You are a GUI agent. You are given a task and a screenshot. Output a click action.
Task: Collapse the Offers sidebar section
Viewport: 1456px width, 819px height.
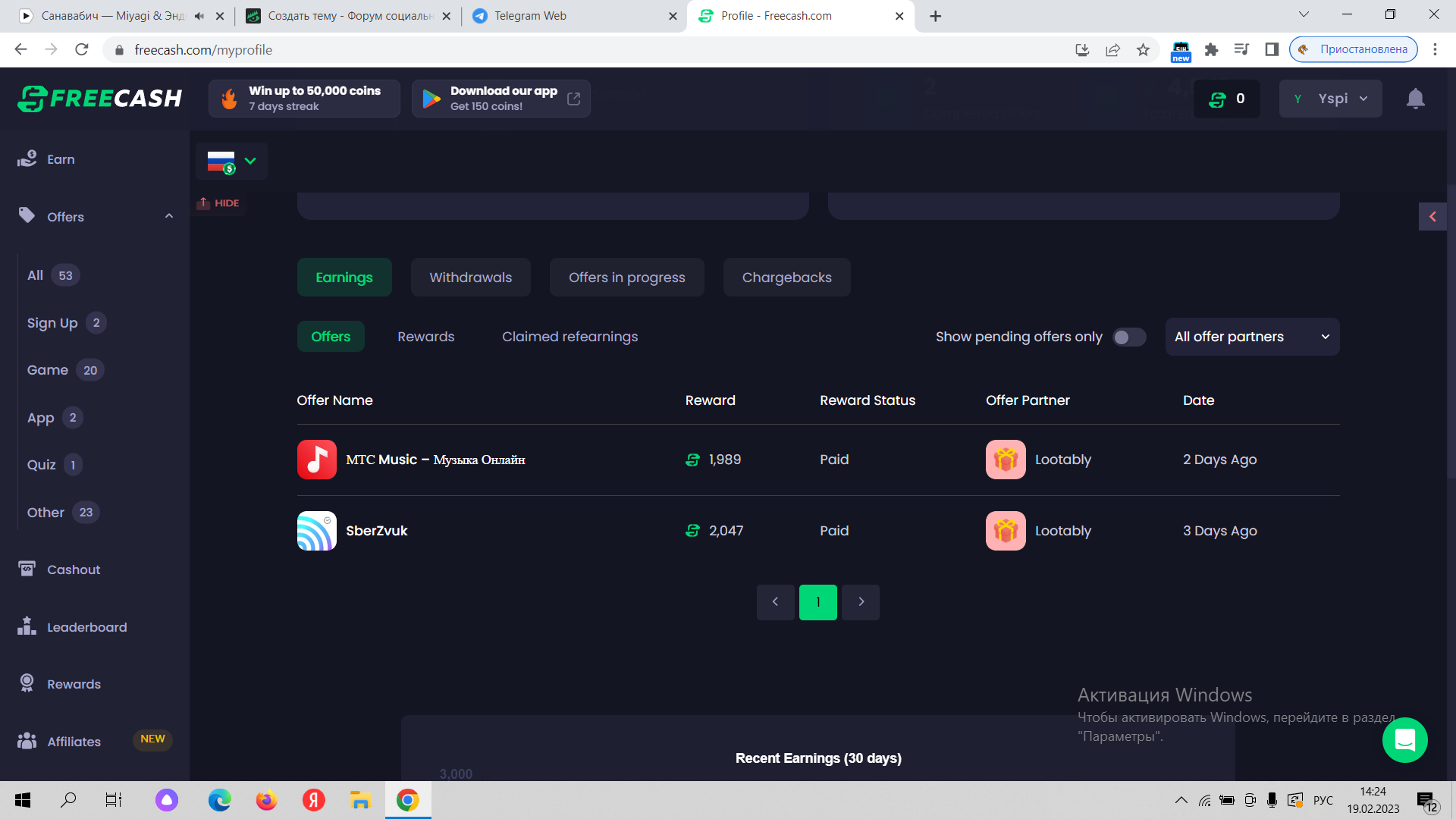(169, 217)
